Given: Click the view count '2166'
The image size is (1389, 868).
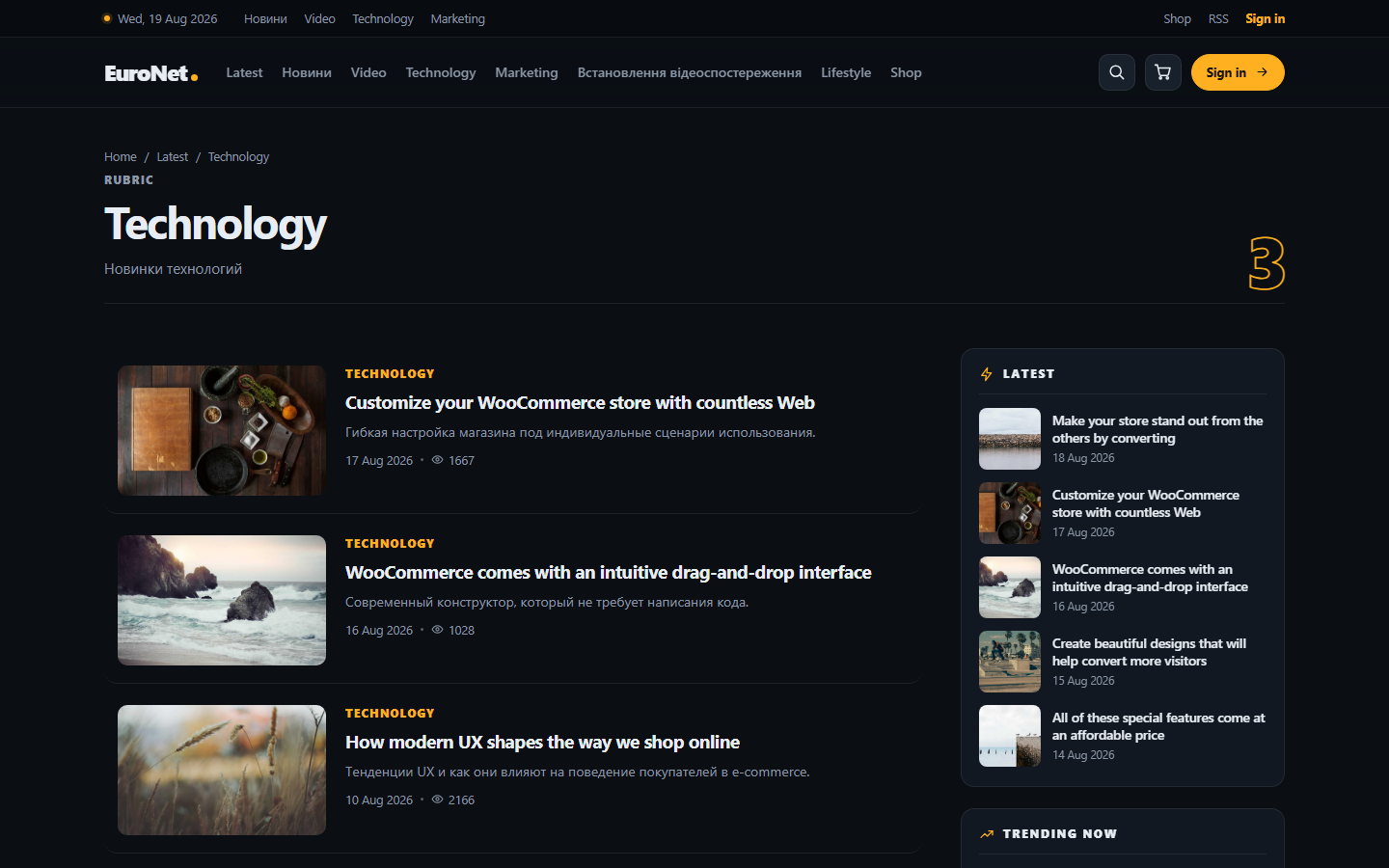Looking at the screenshot, I should pyautogui.click(x=461, y=800).
